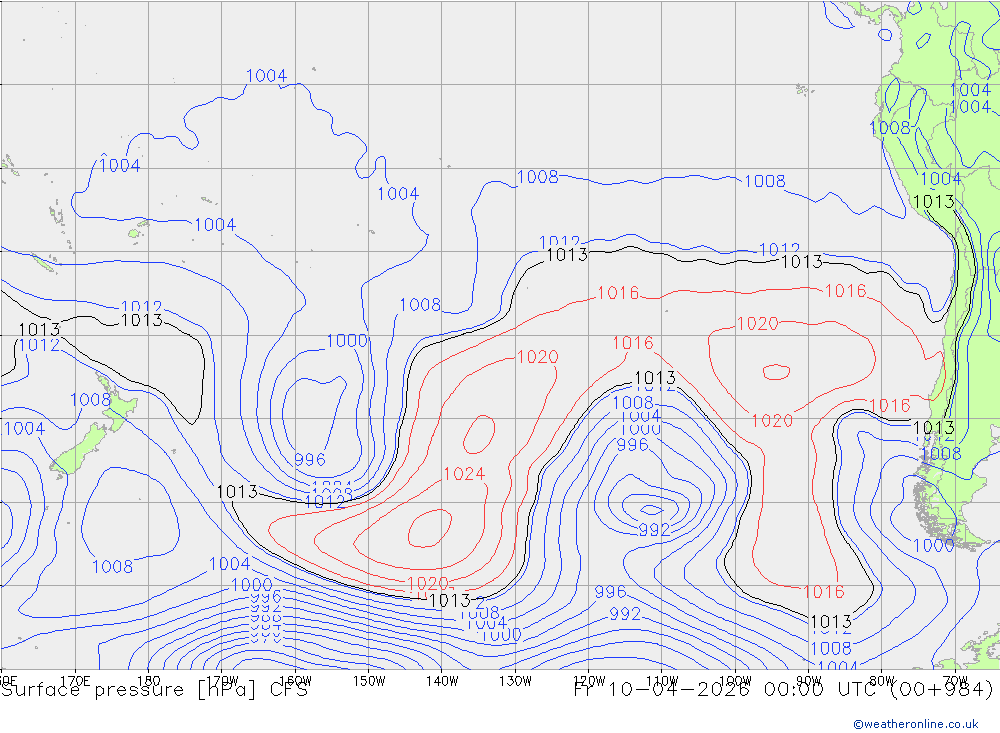The width and height of the screenshot is (1000, 733).
Task: Click the 80W longitude label
Action: 882,681
